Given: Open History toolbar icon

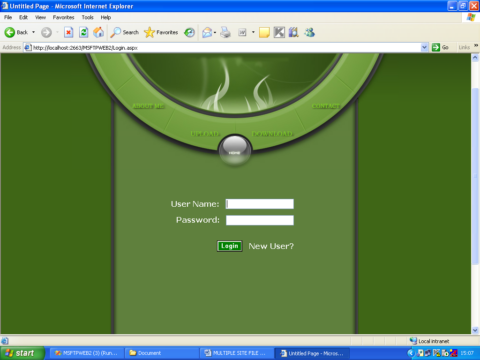Looking at the screenshot, I should click(189, 32).
